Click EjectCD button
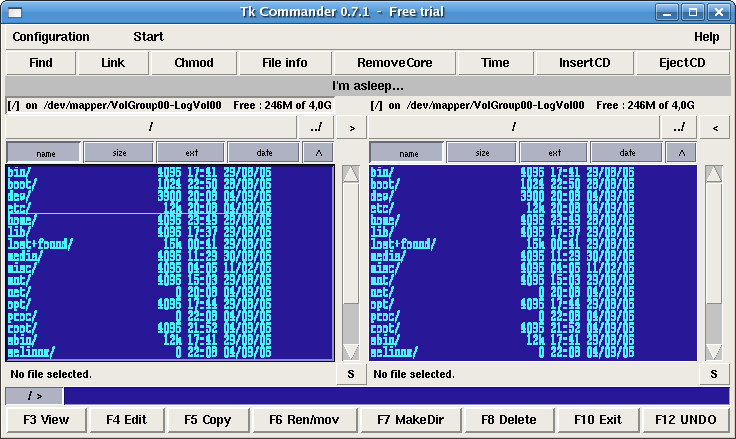Viewport: 736px width, 439px height. [682, 63]
